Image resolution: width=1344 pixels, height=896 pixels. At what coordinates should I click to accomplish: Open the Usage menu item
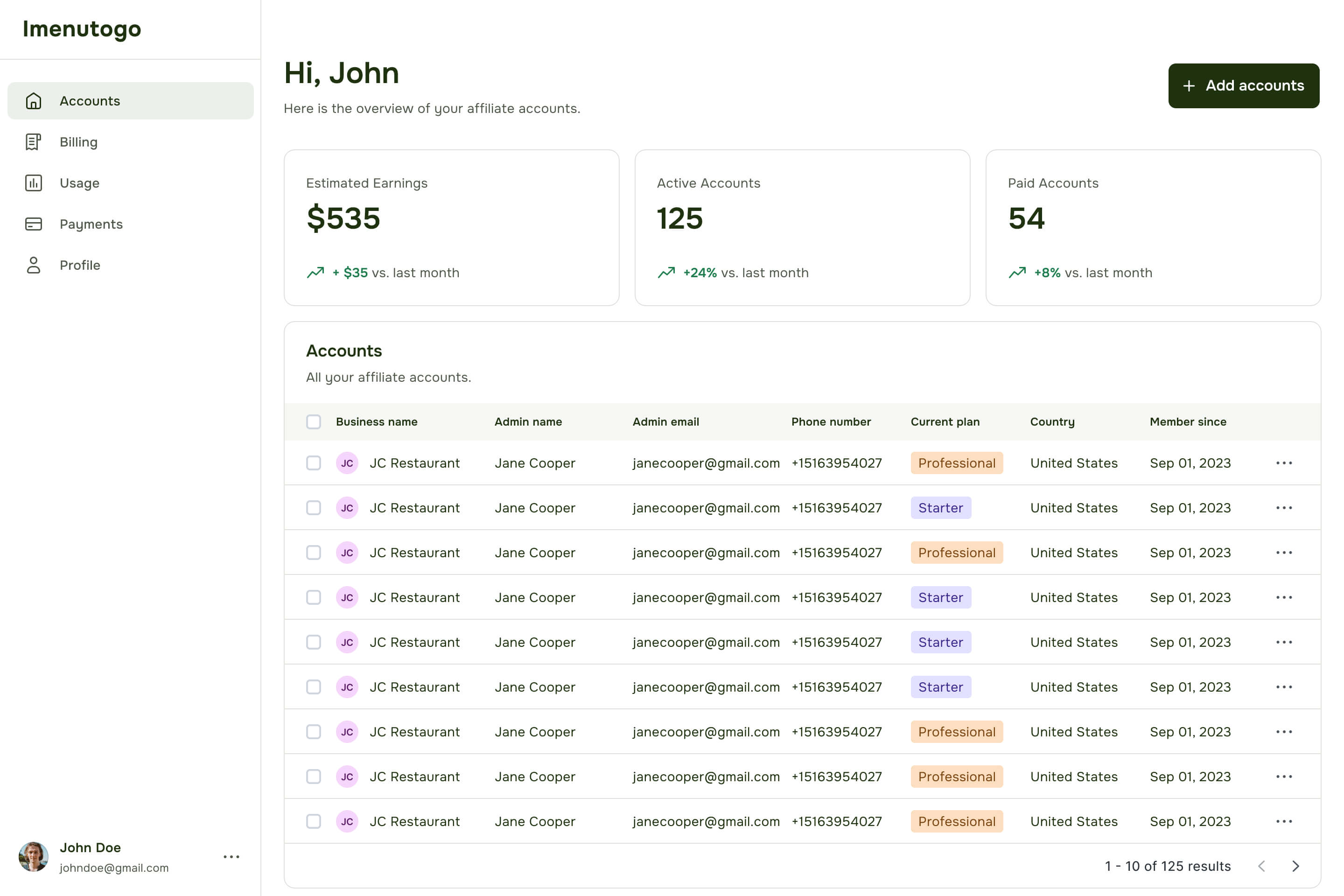(x=79, y=183)
